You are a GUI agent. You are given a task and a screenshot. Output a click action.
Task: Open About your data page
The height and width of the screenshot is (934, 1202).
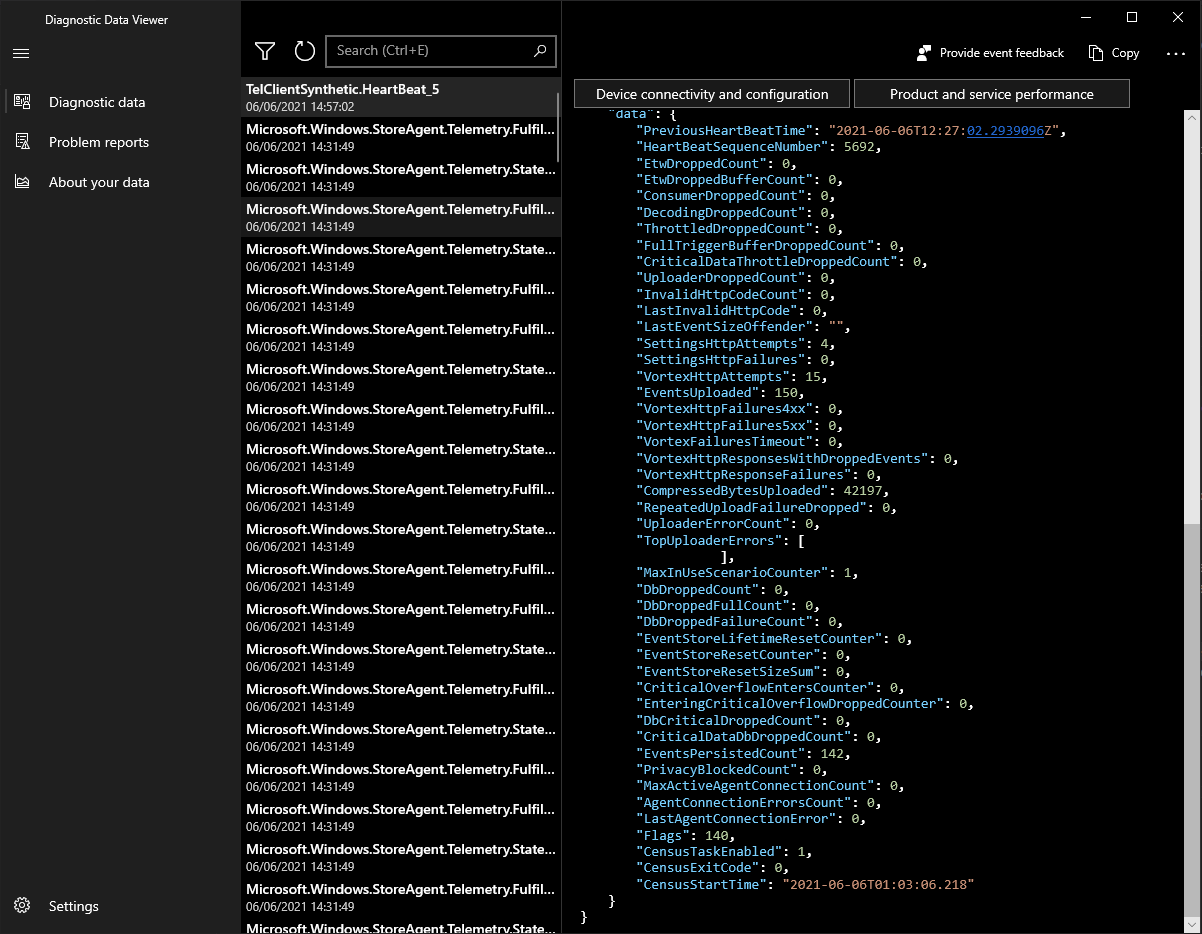point(99,182)
